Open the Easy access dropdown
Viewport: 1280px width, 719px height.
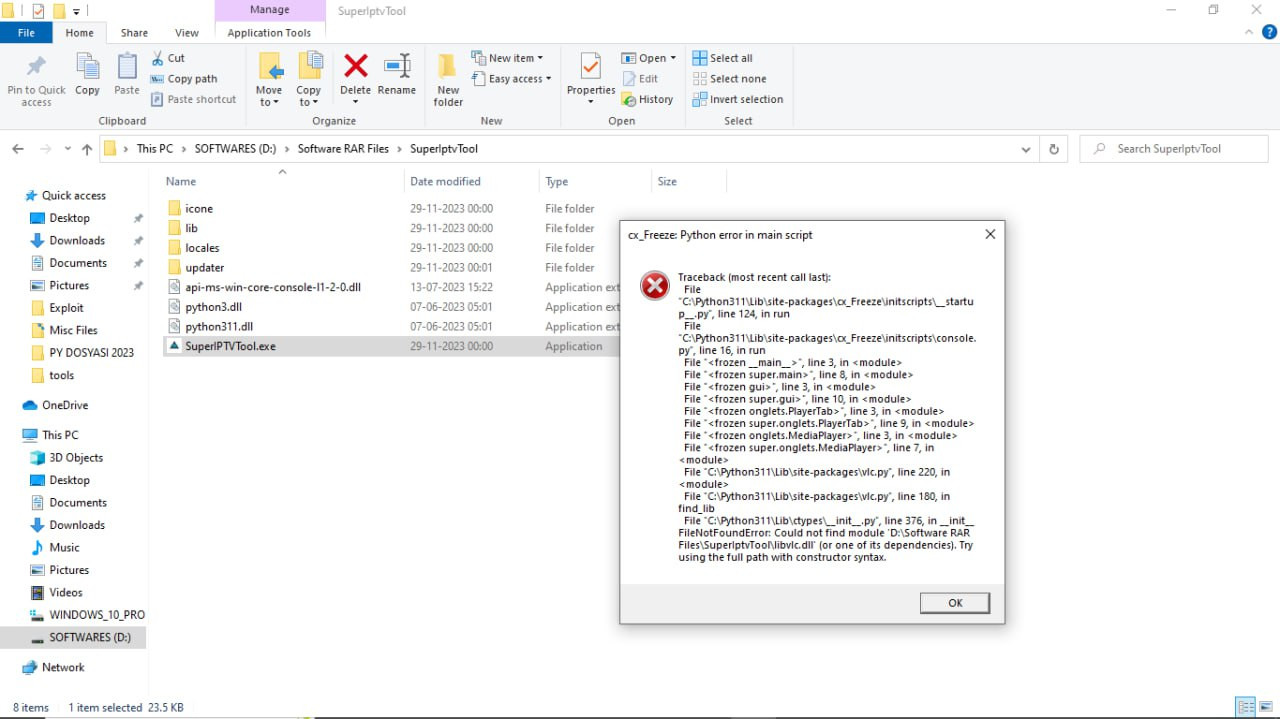point(511,79)
